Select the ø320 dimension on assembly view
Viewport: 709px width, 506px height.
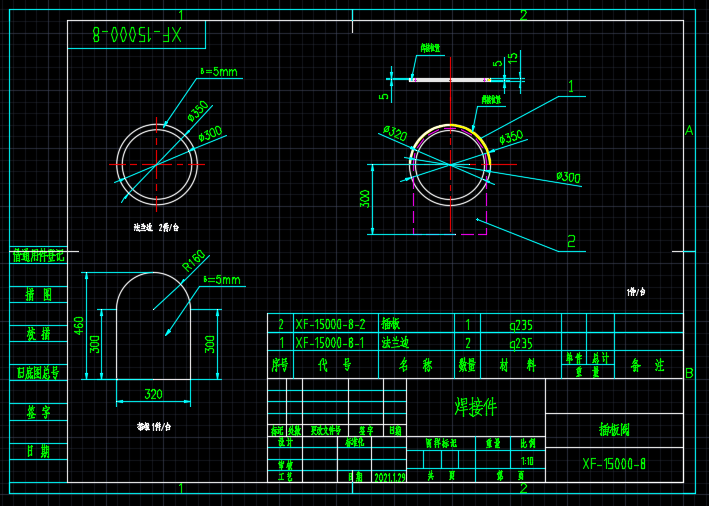395,133
